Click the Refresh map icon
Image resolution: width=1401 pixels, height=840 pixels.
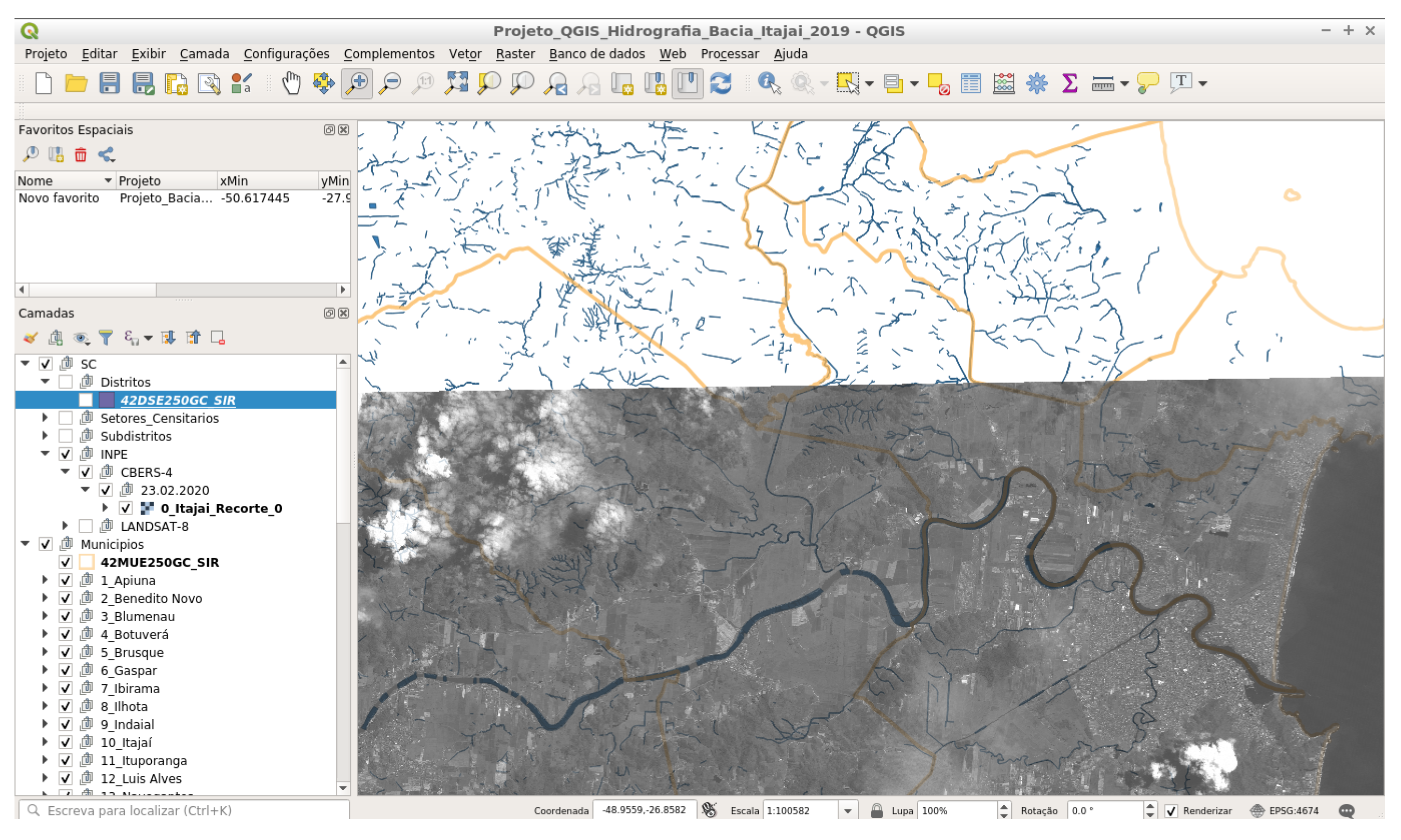pyautogui.click(x=721, y=83)
